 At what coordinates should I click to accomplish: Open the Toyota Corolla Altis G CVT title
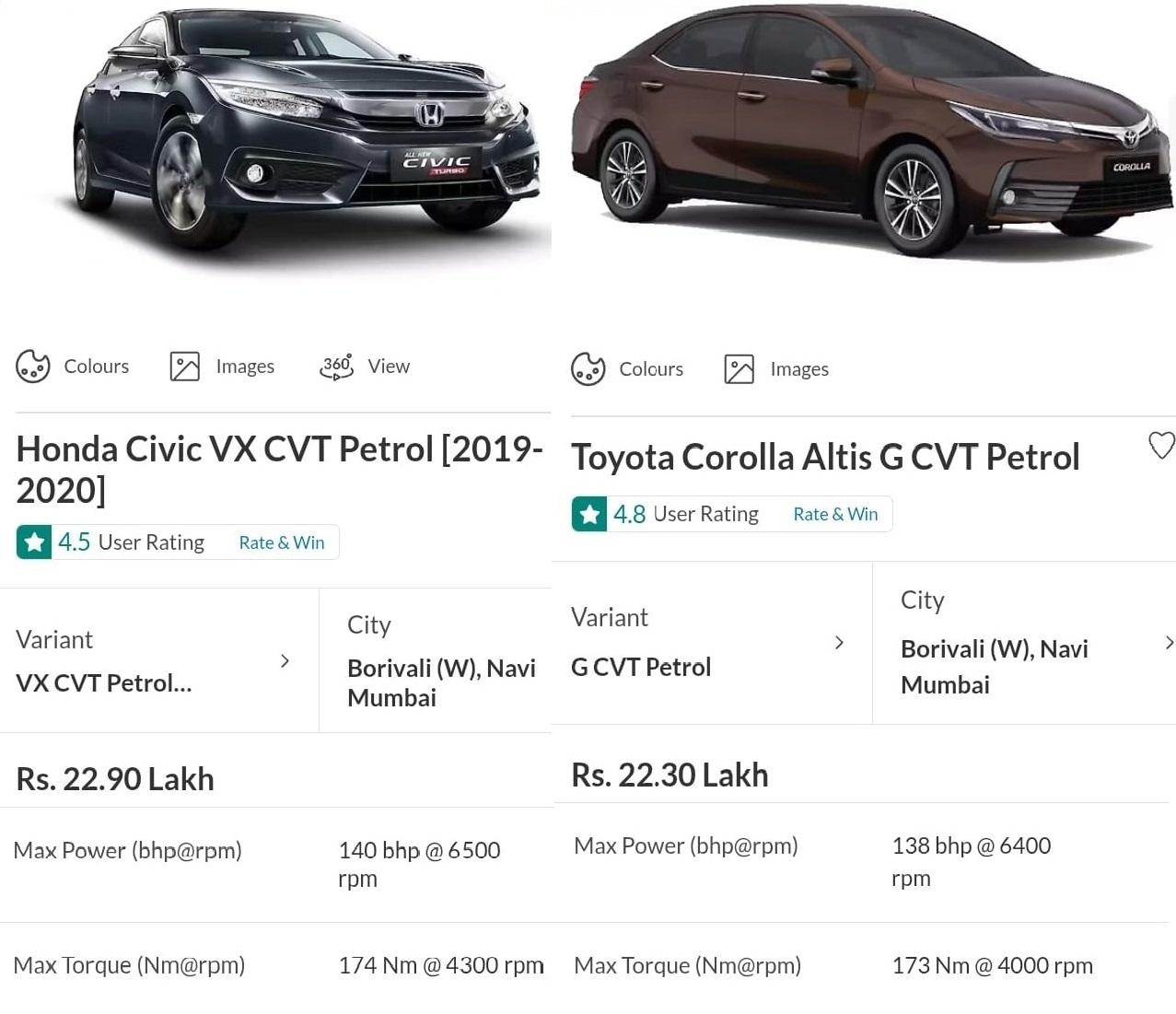[x=824, y=457]
